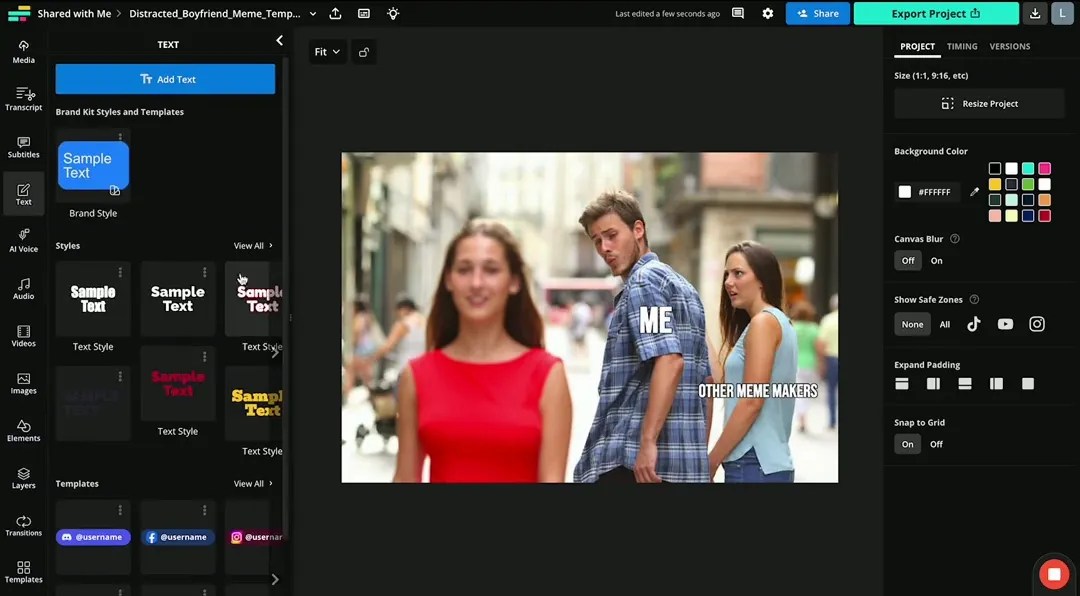Switch to the TIMING tab
Screen dimensions: 1080x596
[962, 47]
